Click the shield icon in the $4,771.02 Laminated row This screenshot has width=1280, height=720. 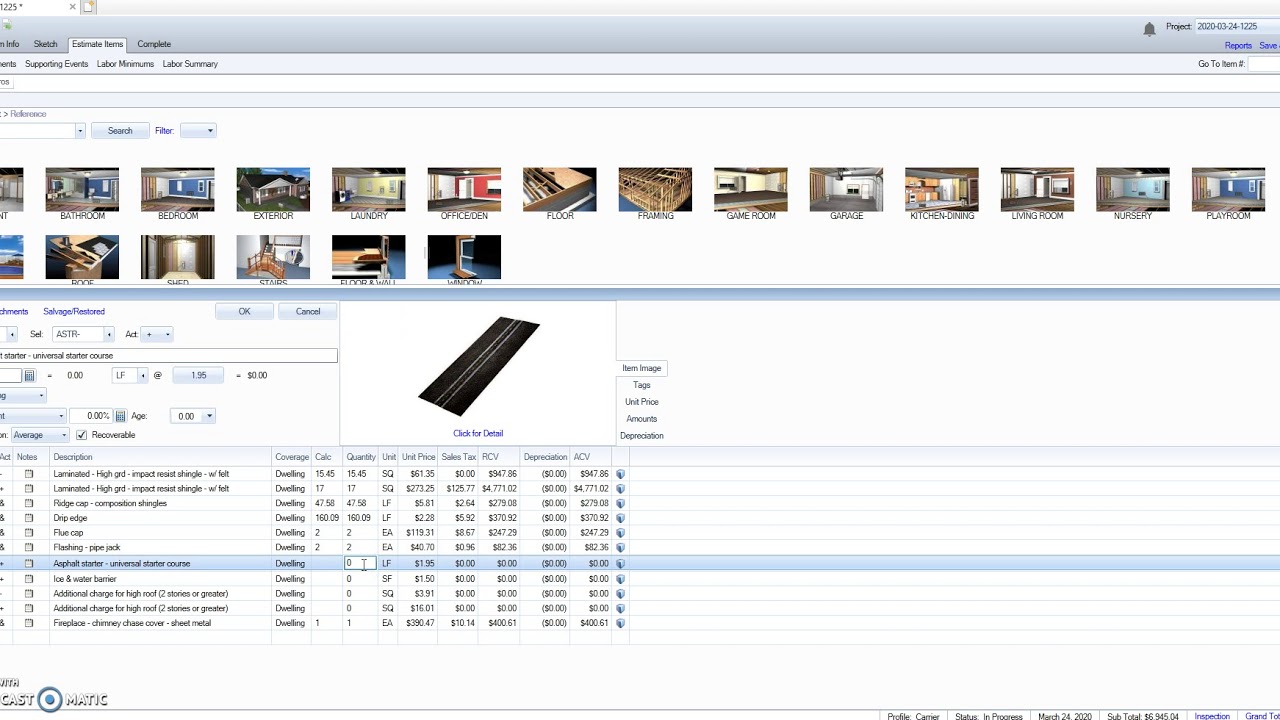tap(620, 489)
